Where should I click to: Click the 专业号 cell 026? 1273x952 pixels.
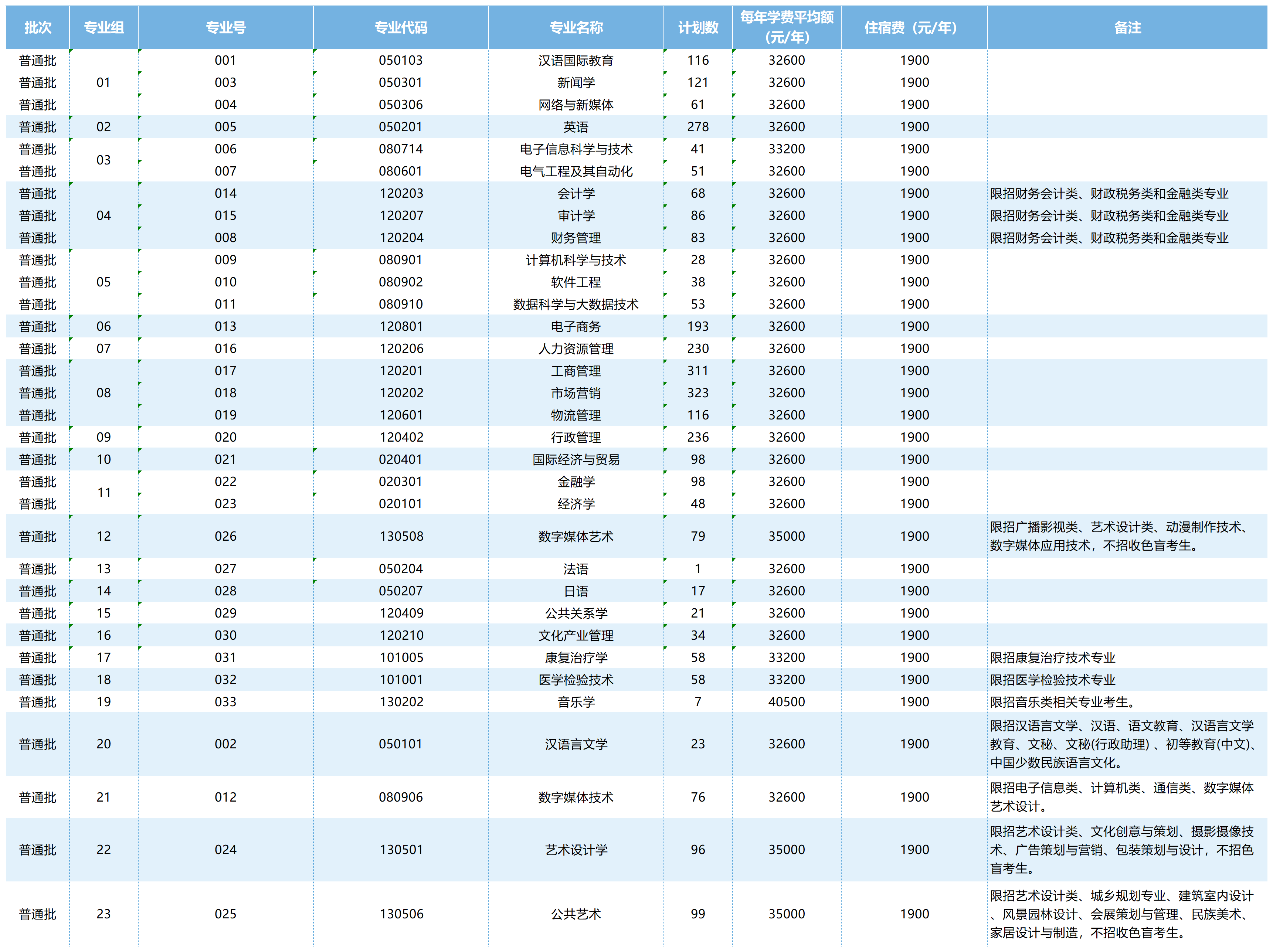(225, 536)
